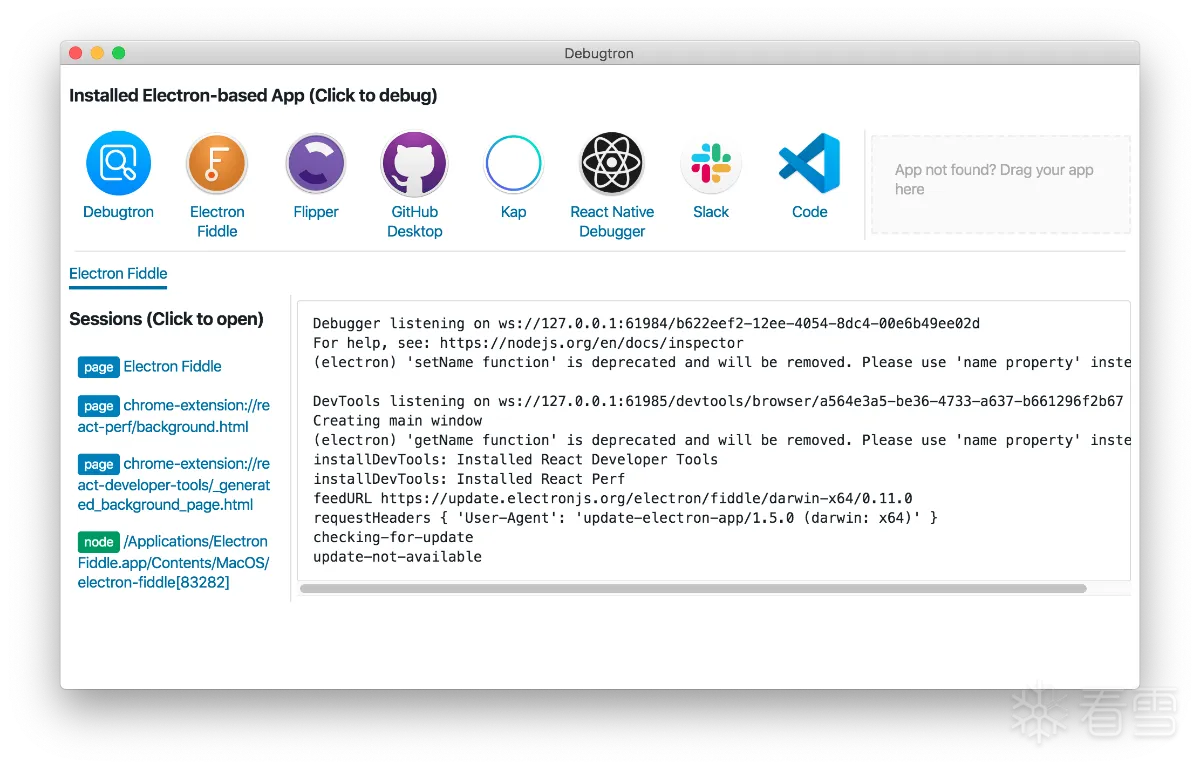The width and height of the screenshot is (1200, 769).
Task: Click the 'checking-for-update' log line
Action: point(393,538)
